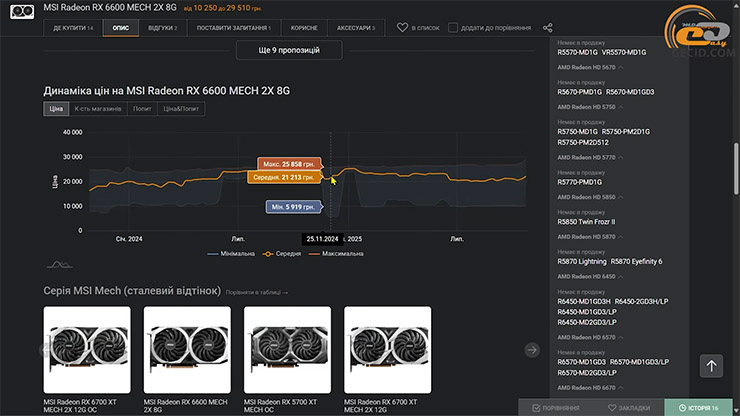This screenshot has height=416, width=740.
Task: Click the previous arrow in MSI Mech carousel
Action: coord(42,350)
